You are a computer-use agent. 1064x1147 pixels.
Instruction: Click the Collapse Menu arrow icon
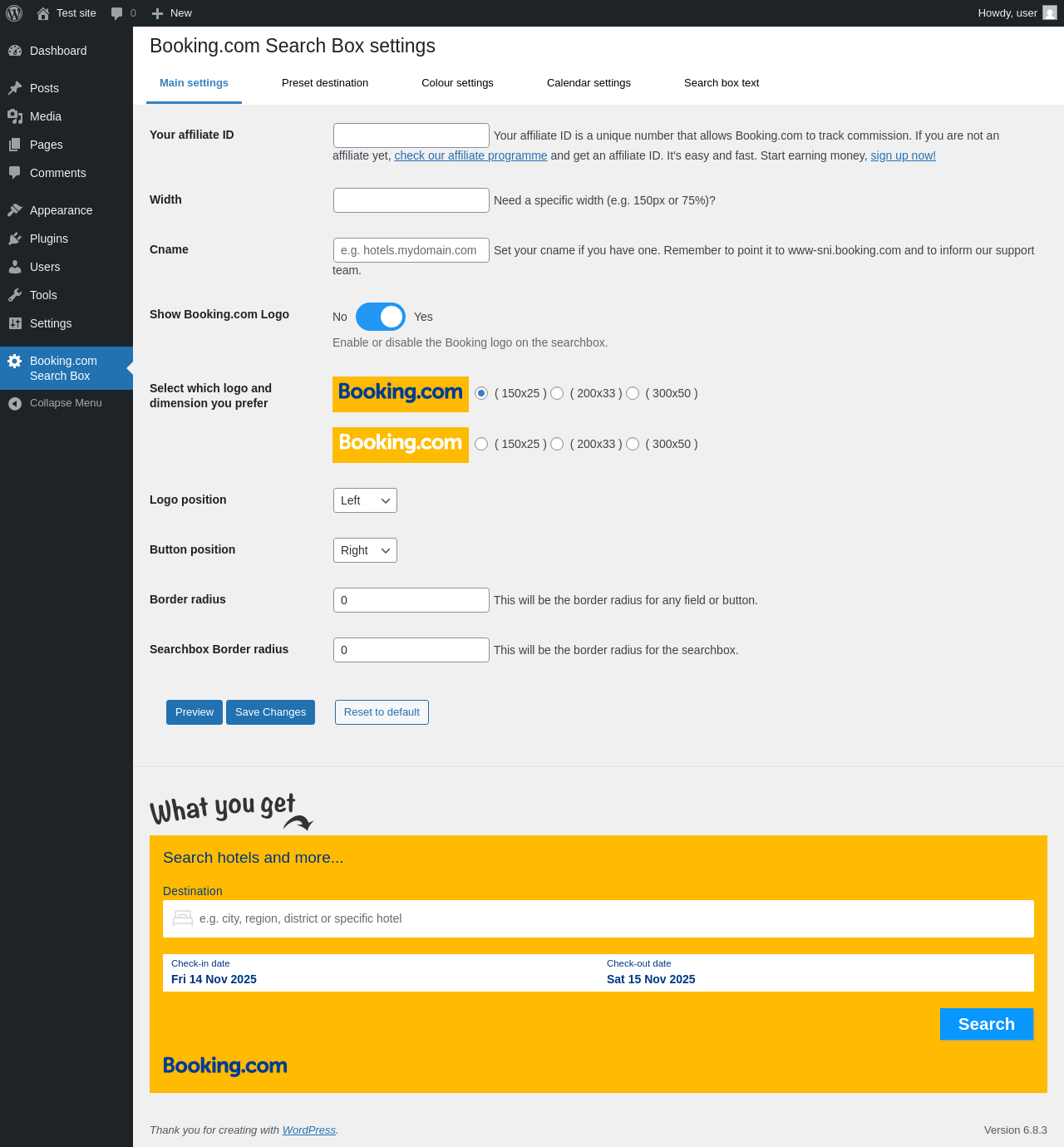[15, 403]
